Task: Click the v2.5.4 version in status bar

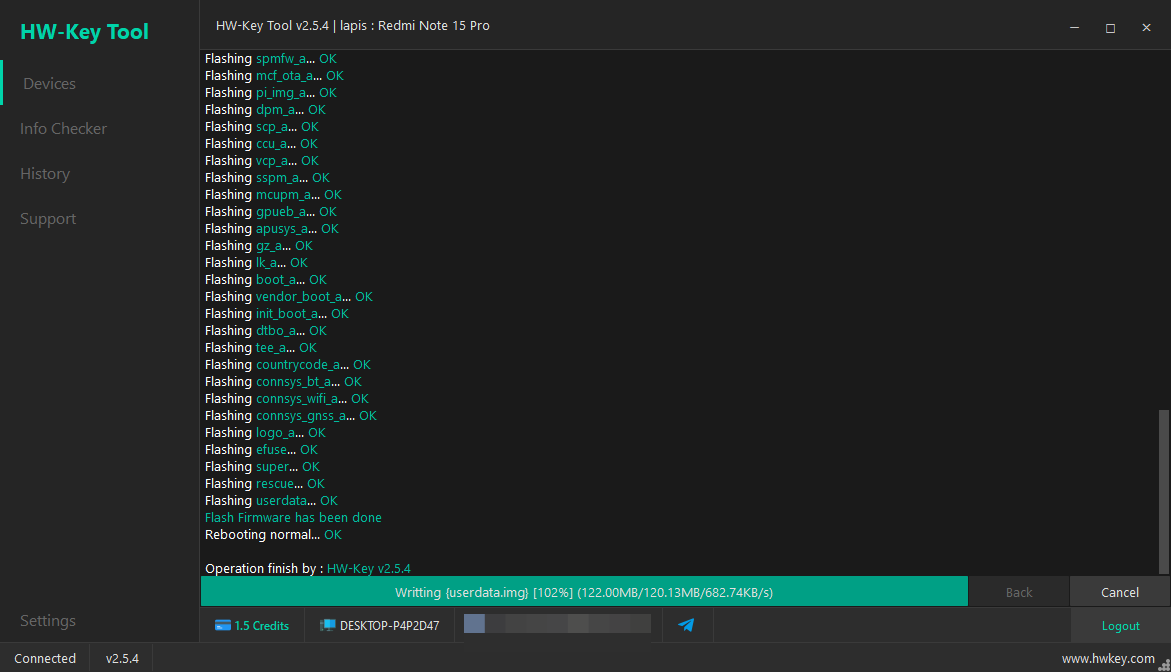Action: (122, 659)
